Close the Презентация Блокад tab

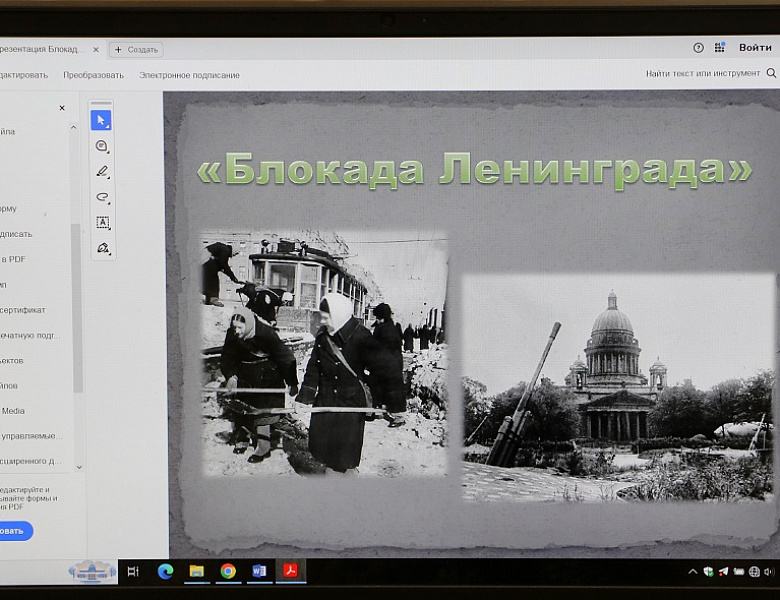click(x=96, y=50)
